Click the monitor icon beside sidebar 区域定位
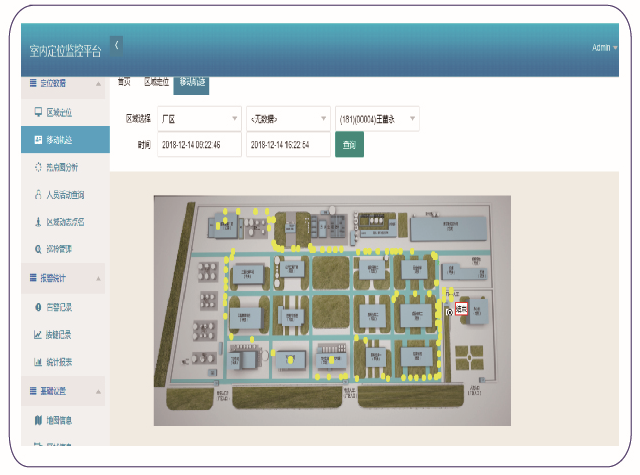Viewport: 640px width, 475px height. [38, 112]
